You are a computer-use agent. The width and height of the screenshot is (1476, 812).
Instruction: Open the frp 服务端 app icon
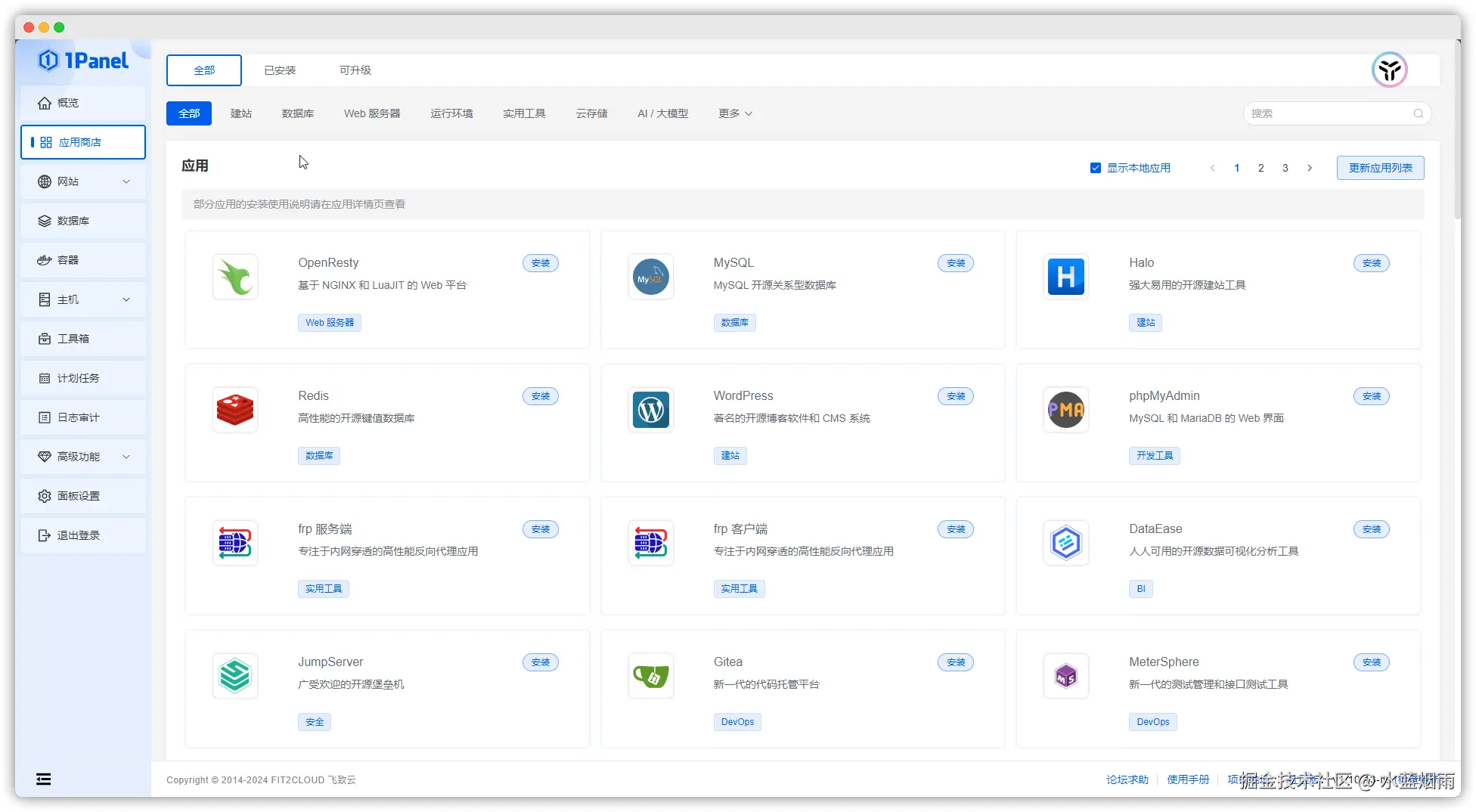point(235,543)
